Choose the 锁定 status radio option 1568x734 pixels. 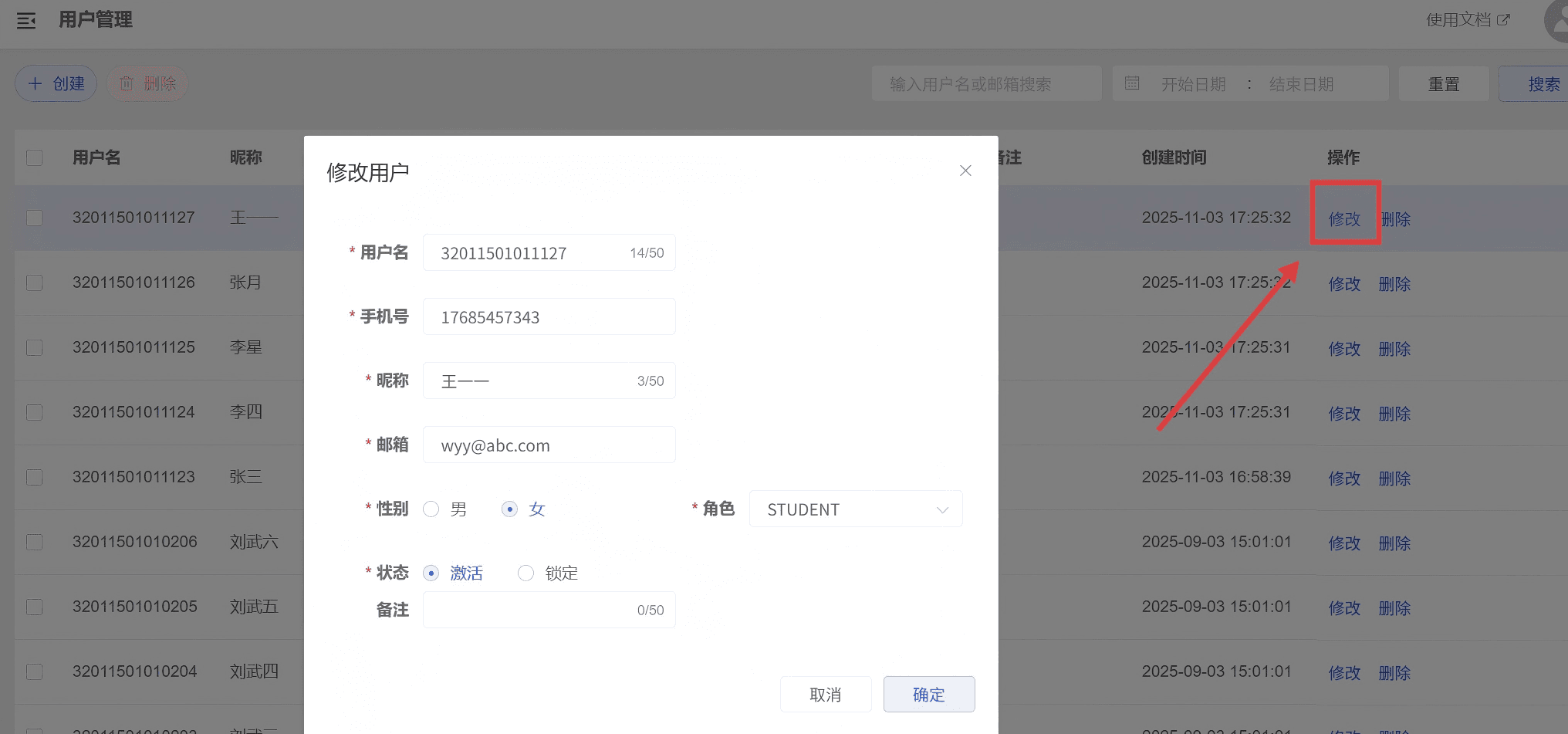coord(525,573)
